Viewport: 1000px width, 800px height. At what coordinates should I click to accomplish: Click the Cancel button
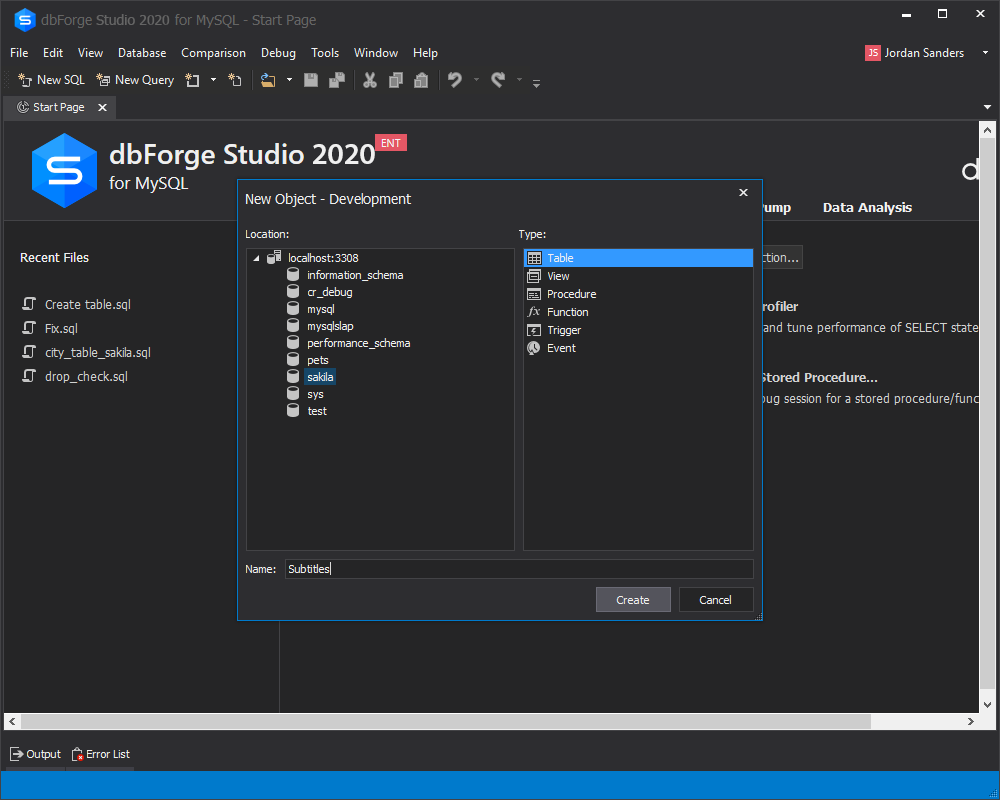coord(716,600)
